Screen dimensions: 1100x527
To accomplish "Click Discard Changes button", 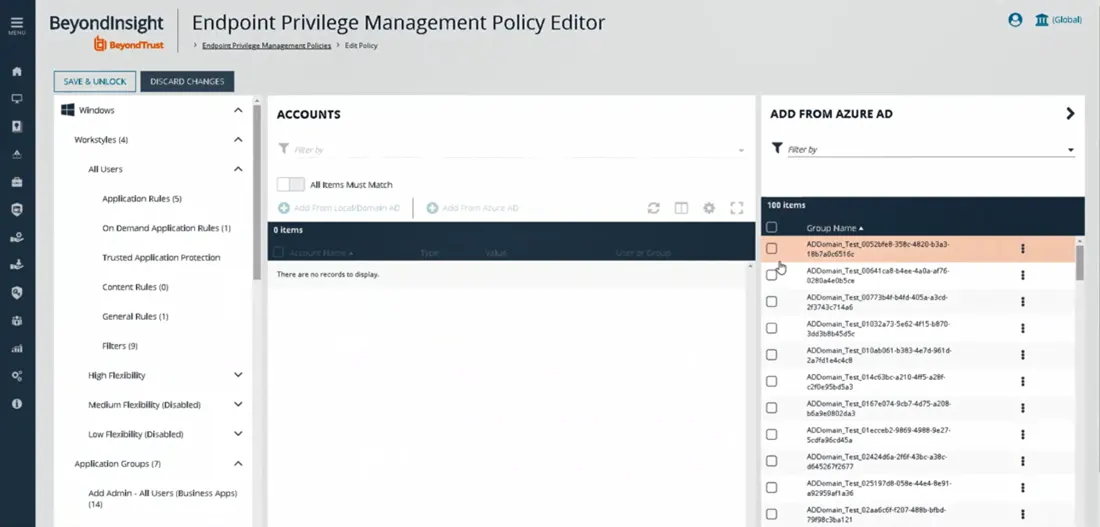I will coord(187,81).
